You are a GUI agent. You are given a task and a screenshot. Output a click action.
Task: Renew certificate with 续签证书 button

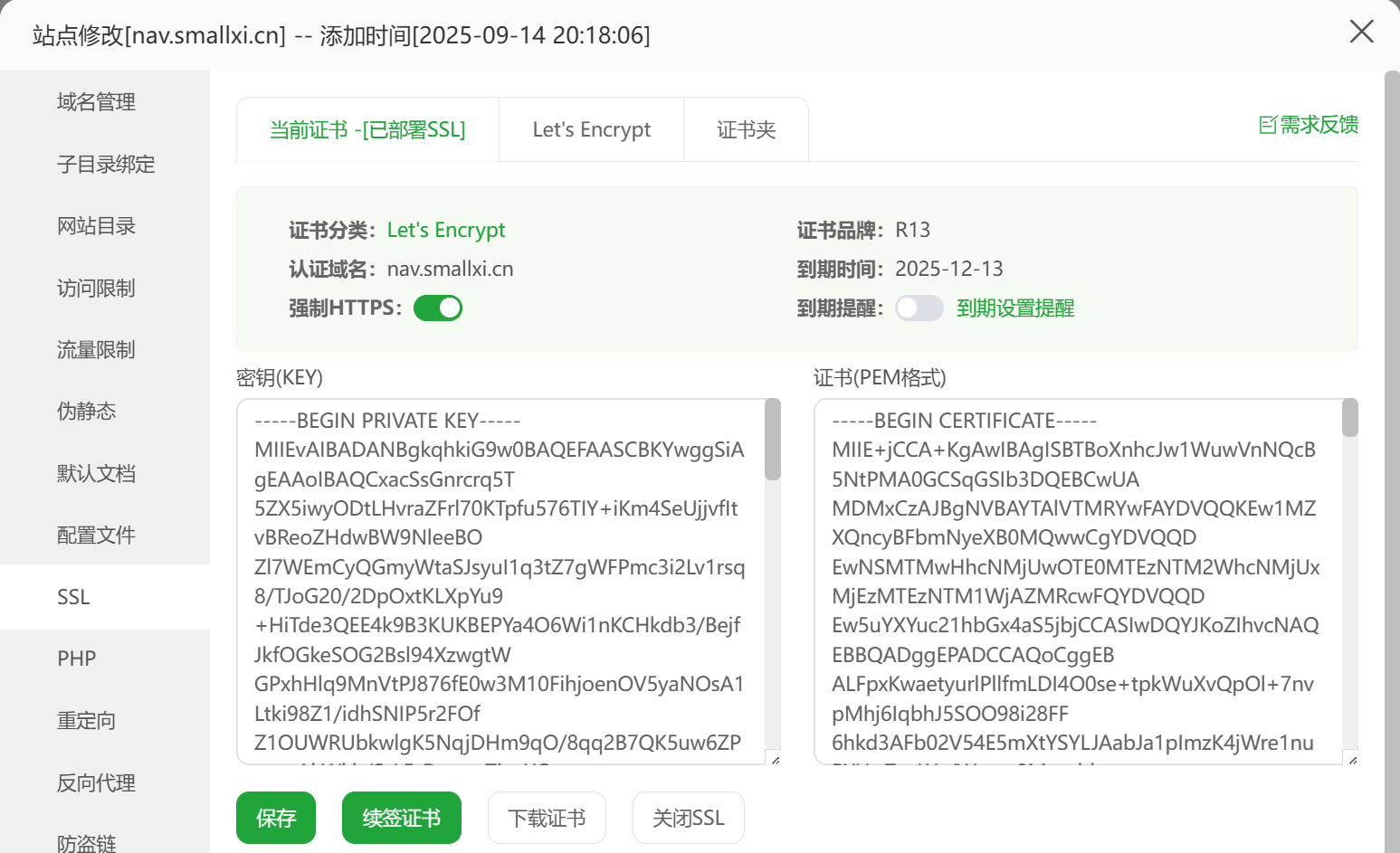pos(401,818)
